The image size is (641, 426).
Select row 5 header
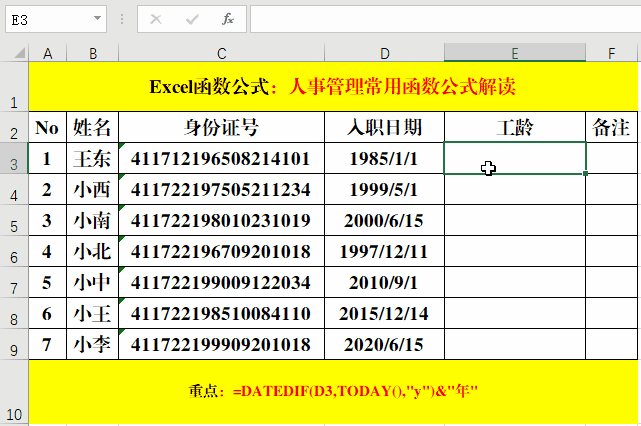point(14,220)
